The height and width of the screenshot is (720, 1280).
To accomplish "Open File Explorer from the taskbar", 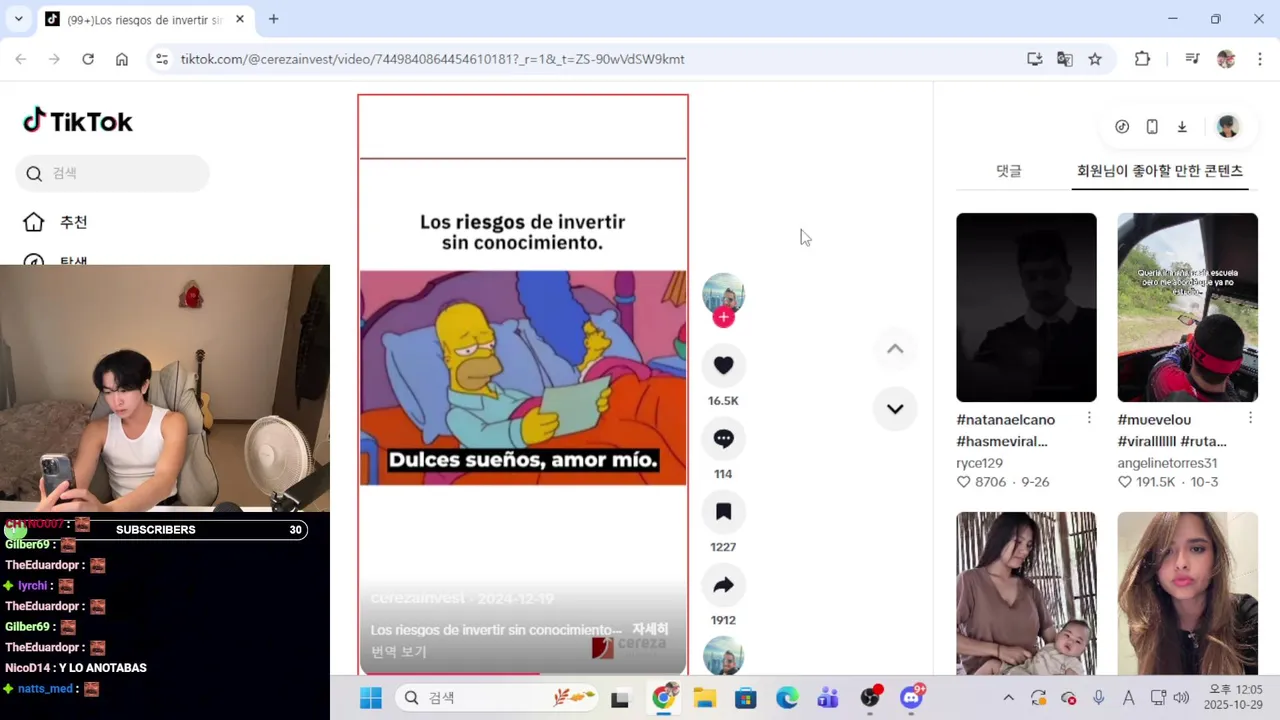I will click(705, 698).
